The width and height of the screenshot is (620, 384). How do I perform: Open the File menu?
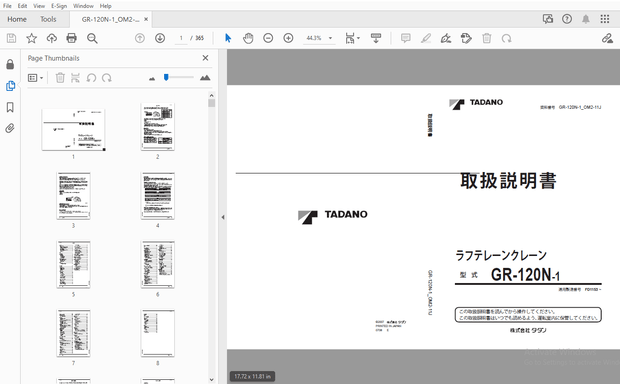(x=7, y=6)
